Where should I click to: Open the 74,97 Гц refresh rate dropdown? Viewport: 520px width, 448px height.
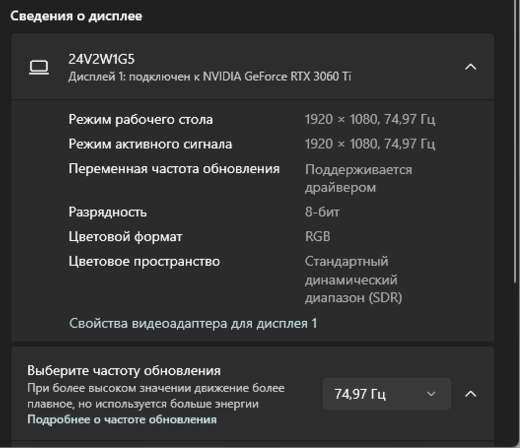(387, 394)
